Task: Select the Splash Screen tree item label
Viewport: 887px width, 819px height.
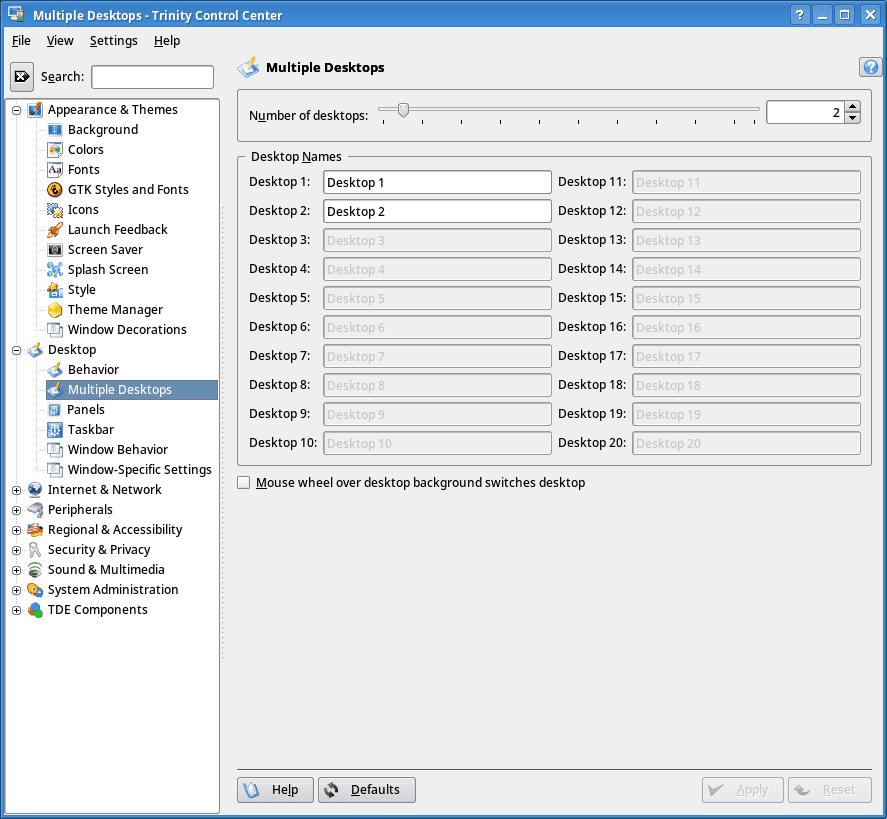Action: 108,270
